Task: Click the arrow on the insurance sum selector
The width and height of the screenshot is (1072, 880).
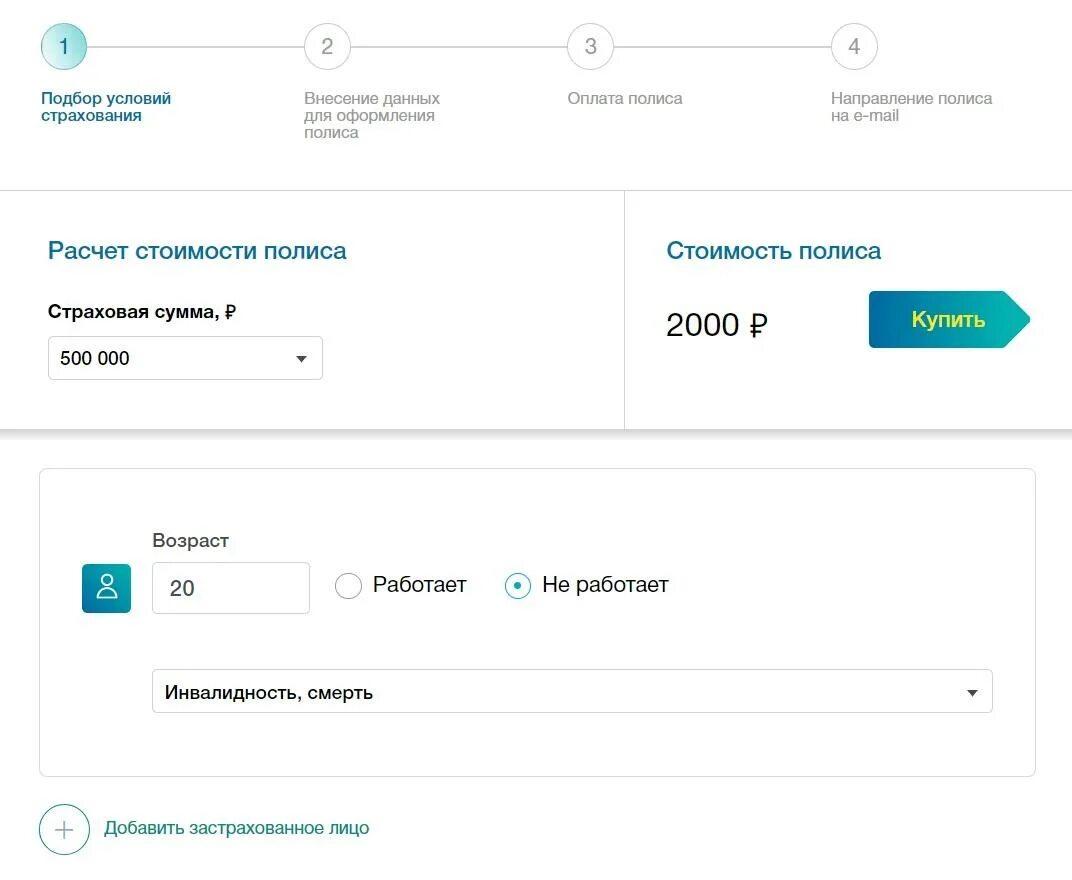Action: (301, 359)
